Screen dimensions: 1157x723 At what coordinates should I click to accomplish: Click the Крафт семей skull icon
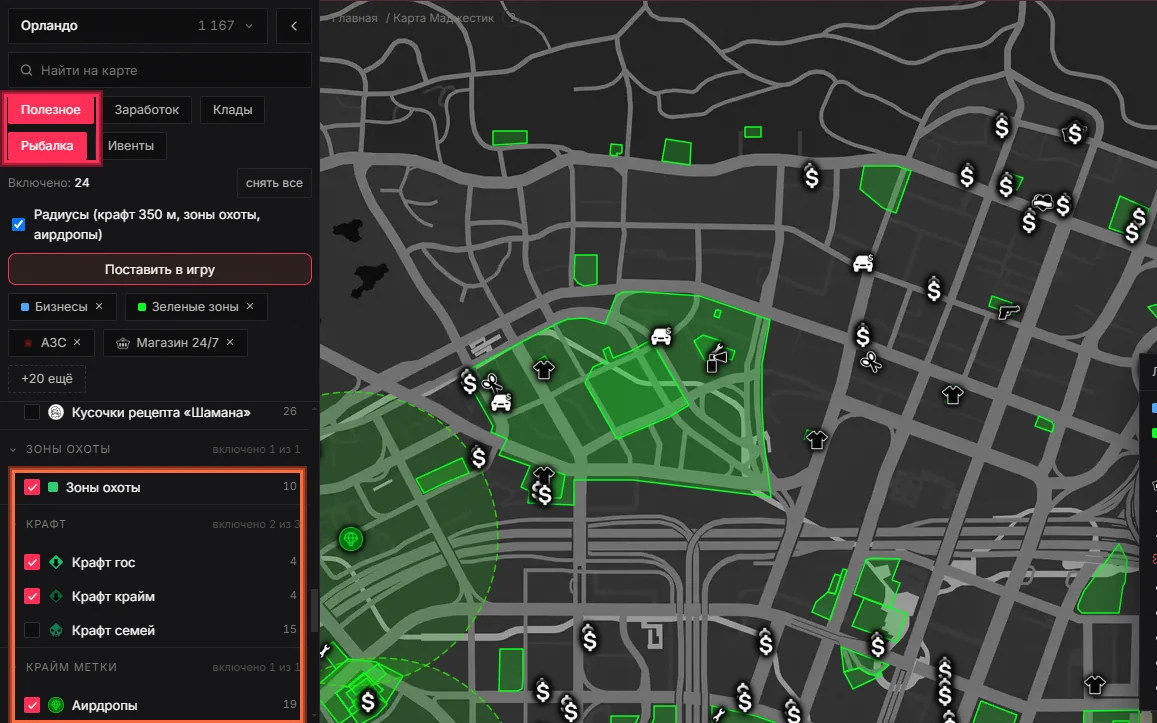56,630
